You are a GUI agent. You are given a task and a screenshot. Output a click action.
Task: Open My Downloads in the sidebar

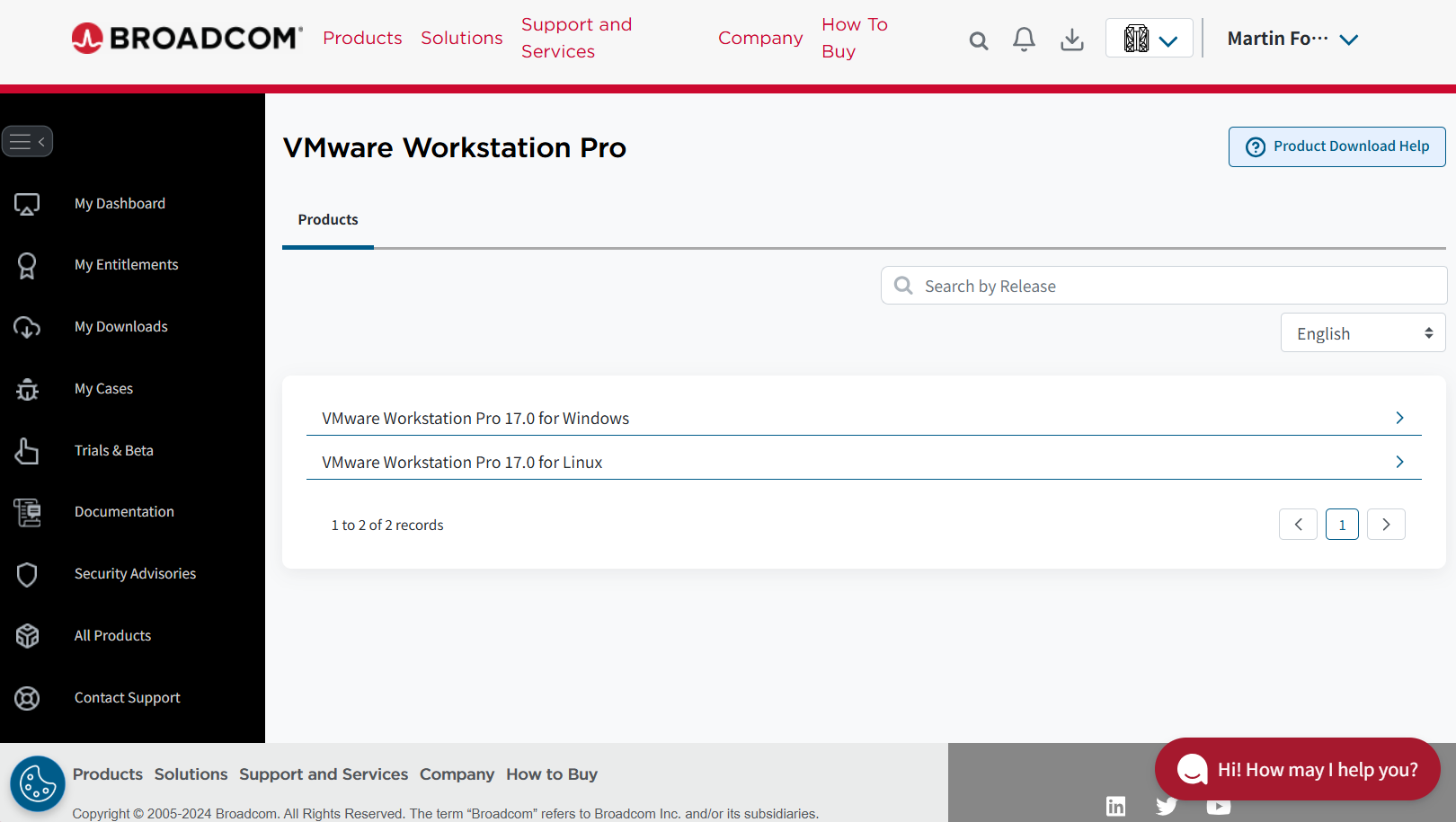pyautogui.click(x=121, y=327)
